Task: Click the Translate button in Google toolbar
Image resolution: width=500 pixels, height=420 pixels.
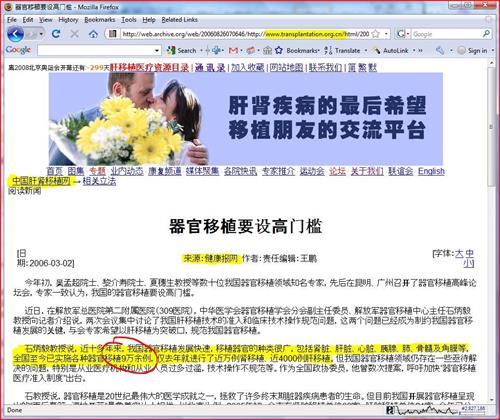Action: click(x=343, y=51)
